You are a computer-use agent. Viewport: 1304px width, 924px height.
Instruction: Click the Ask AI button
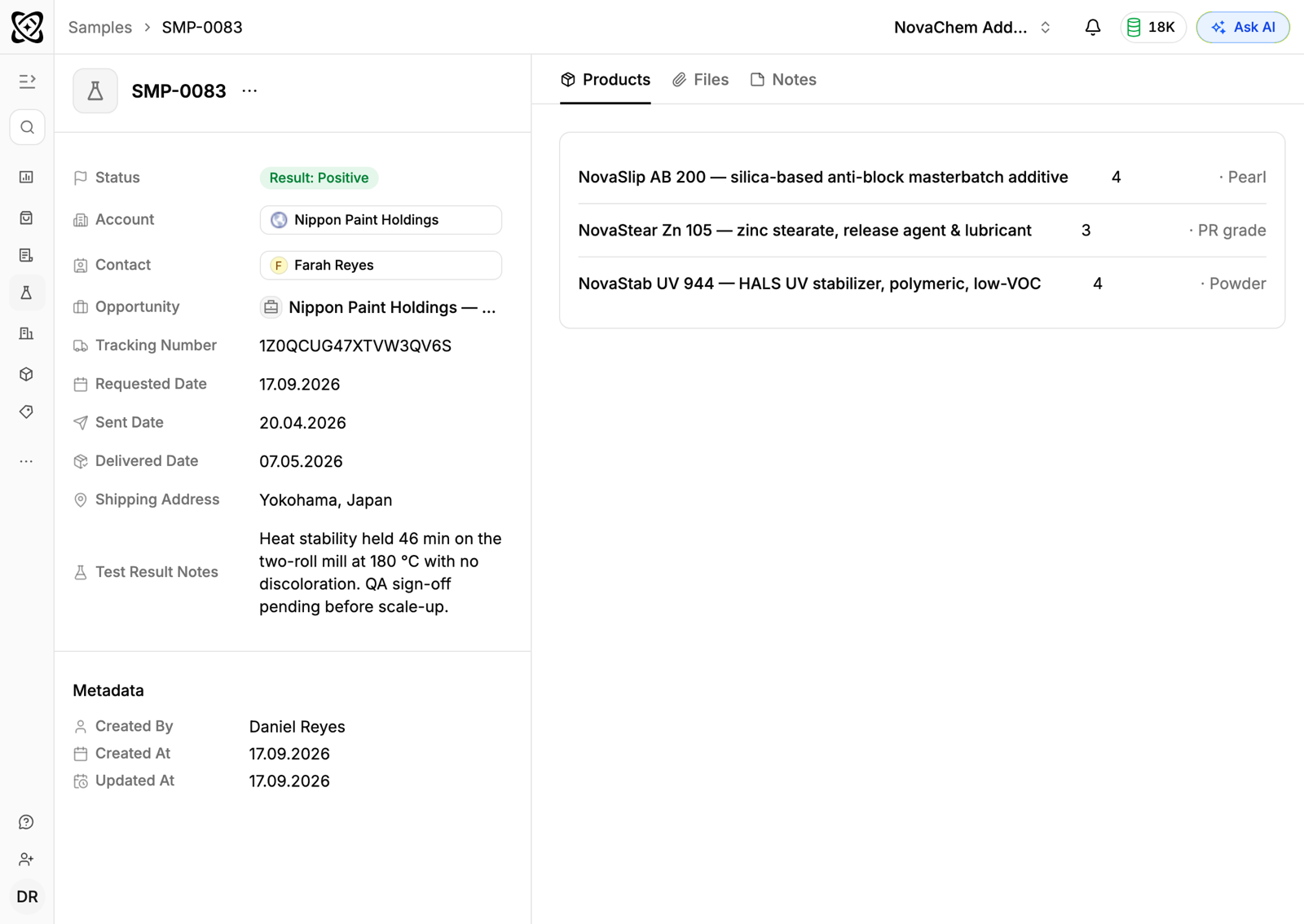pyautogui.click(x=1243, y=27)
